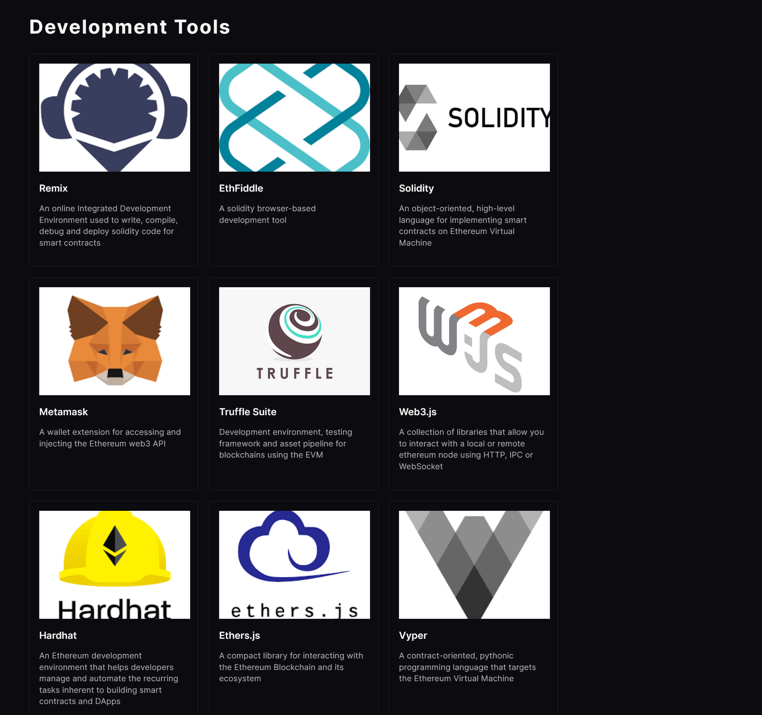The width and height of the screenshot is (762, 715).
Task: Click the Truffle Suite title
Action: tap(247, 412)
